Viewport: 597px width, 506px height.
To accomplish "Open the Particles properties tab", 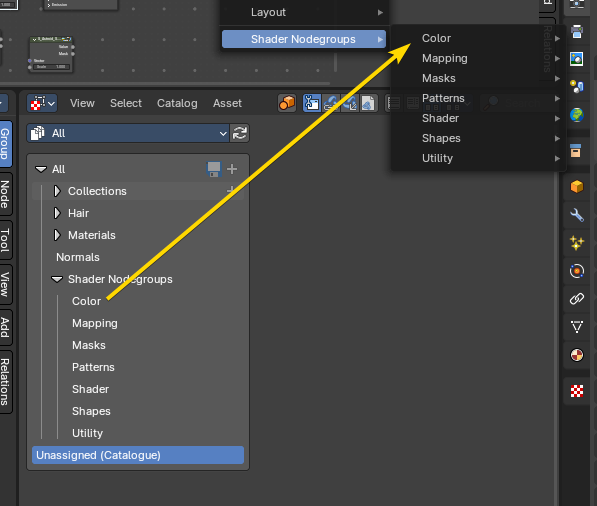I will pyautogui.click(x=576, y=243).
